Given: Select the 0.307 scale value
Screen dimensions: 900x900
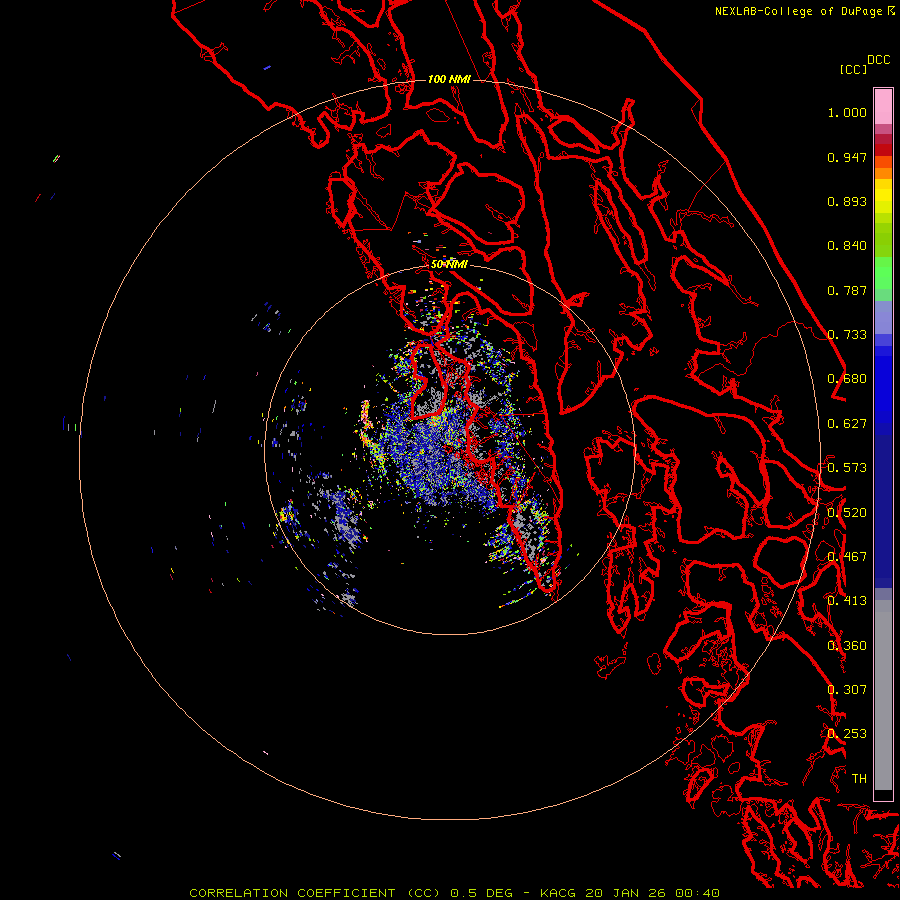Looking at the screenshot, I should tap(847, 690).
